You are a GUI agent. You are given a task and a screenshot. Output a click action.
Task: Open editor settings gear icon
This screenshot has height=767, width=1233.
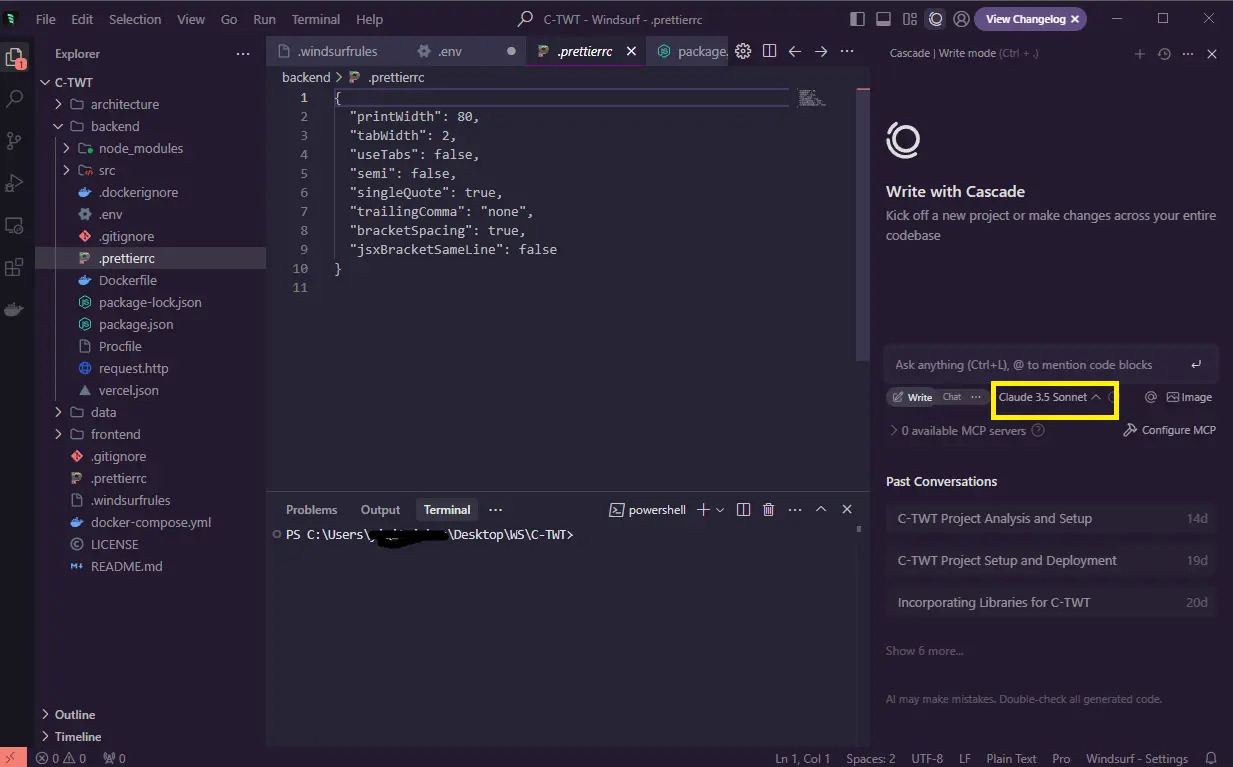[x=743, y=51]
